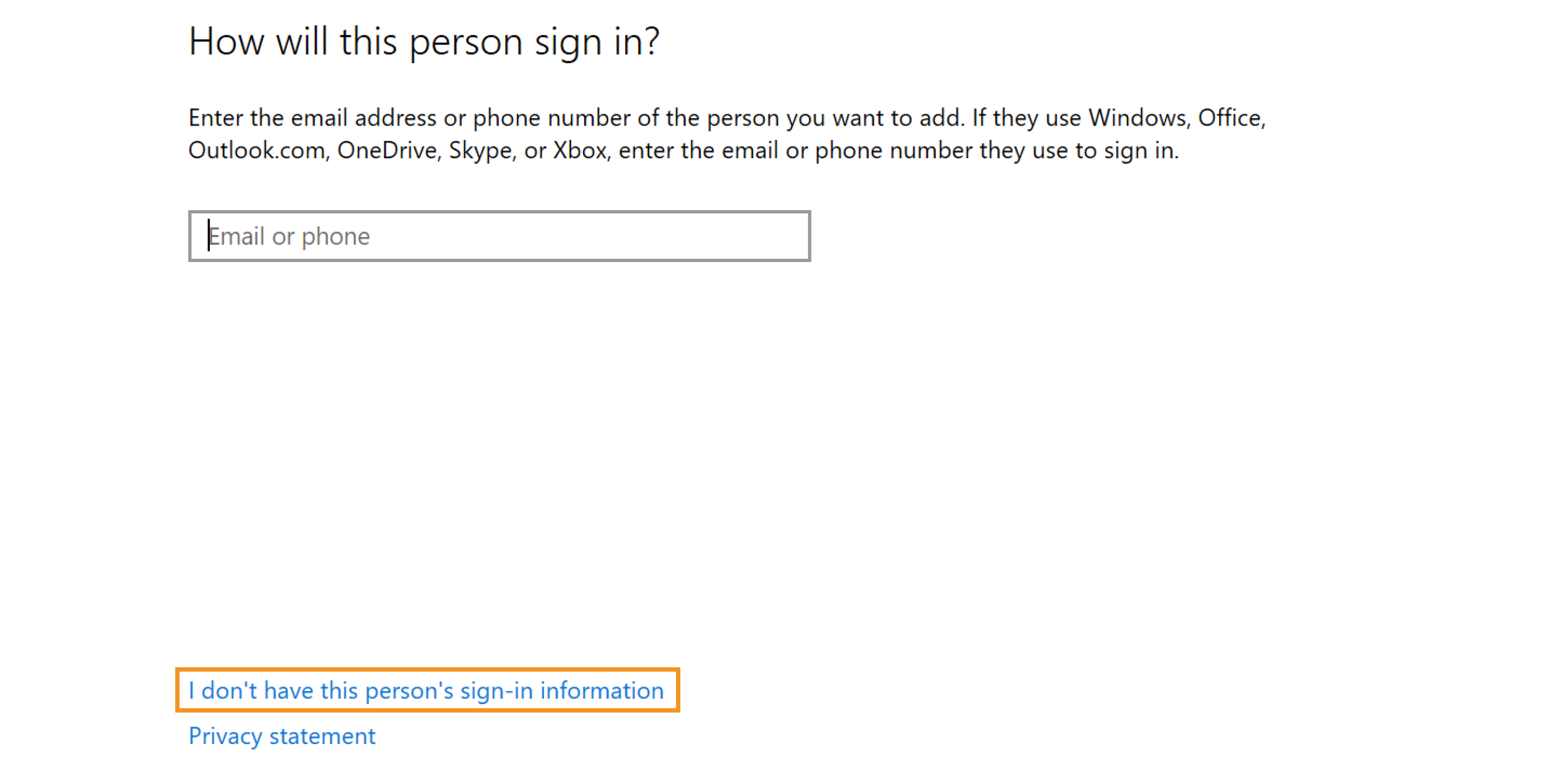Click the "How will this person sign in?" heading
Image resolution: width=1568 pixels, height=783 pixels.
[x=424, y=42]
